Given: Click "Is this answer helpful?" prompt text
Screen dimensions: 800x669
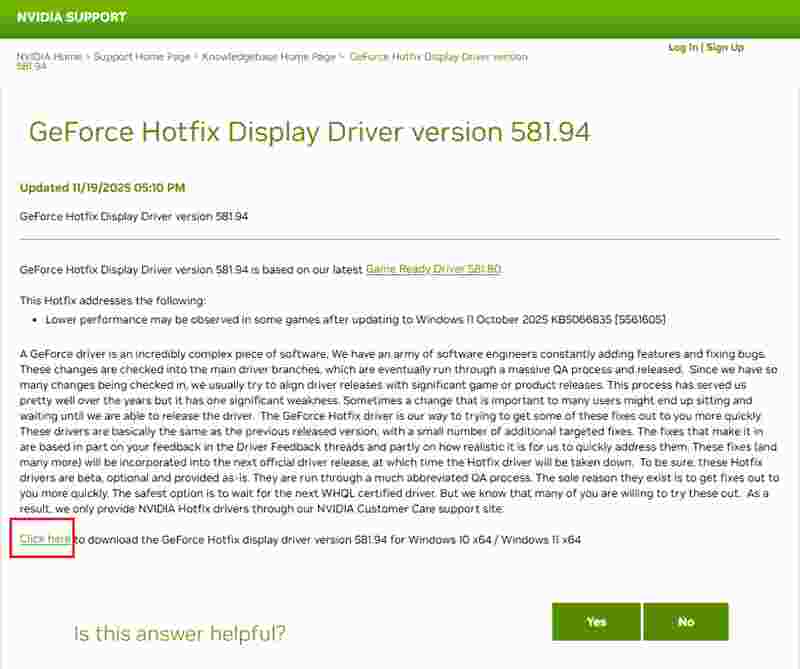Looking at the screenshot, I should [180, 633].
